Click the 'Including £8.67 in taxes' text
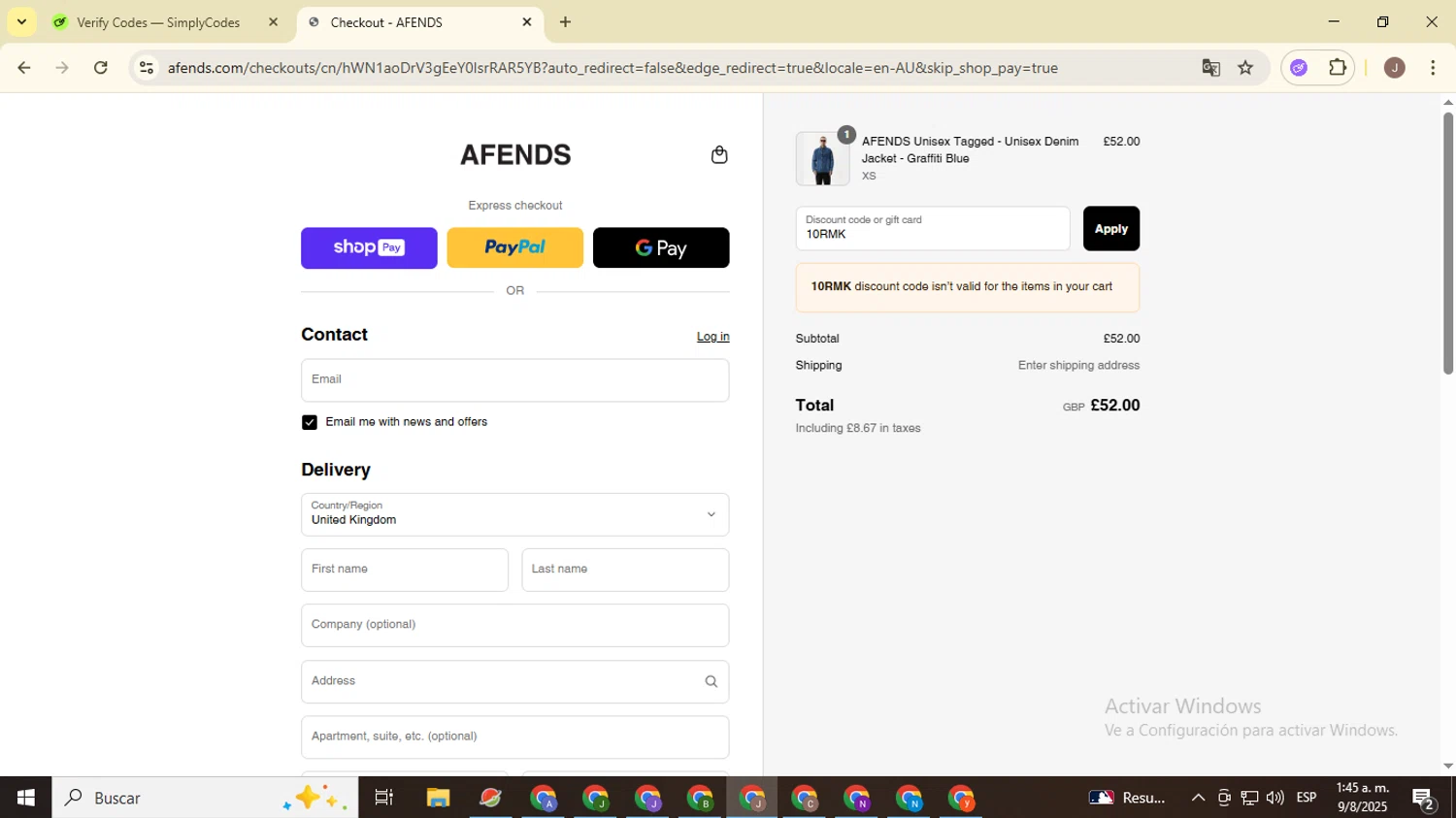 coord(858,428)
